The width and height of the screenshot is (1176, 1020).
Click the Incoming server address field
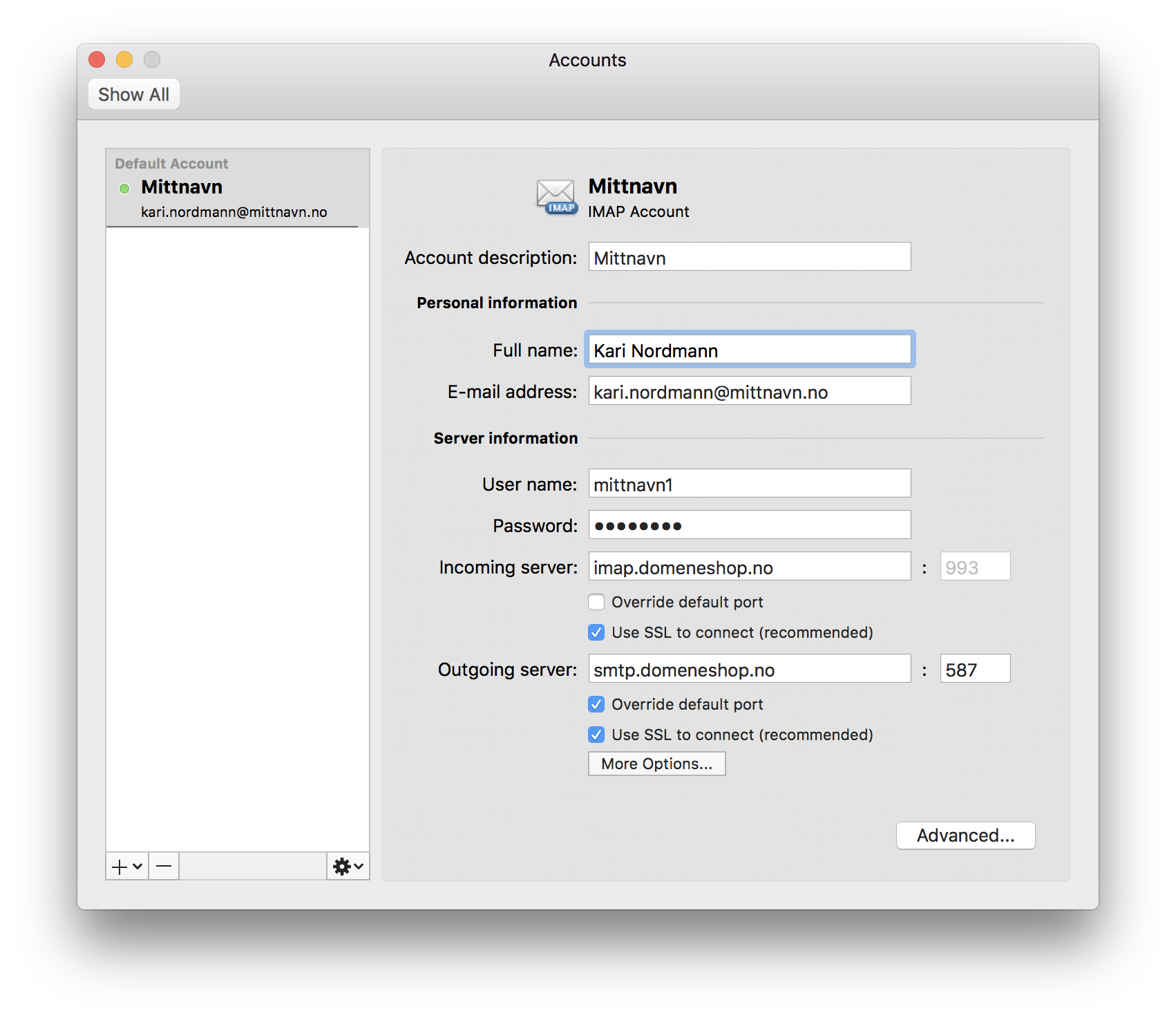click(x=750, y=567)
